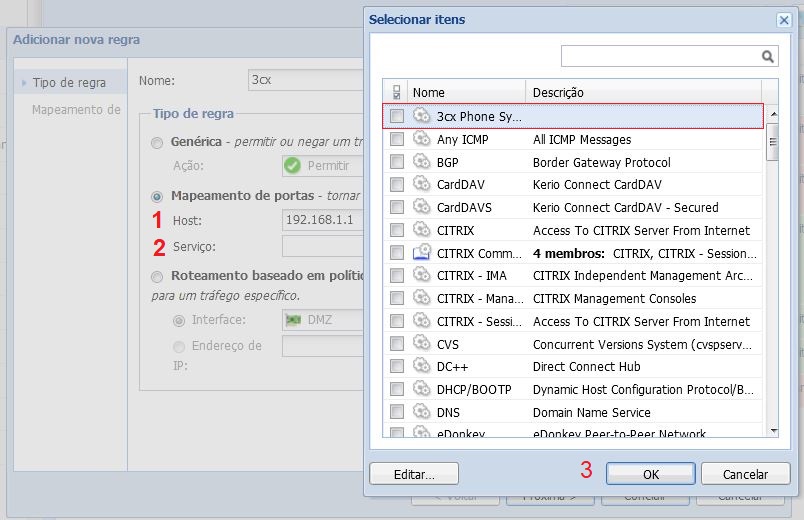Check the DNS checkbox
The width and height of the screenshot is (804, 520).
[x=396, y=412]
